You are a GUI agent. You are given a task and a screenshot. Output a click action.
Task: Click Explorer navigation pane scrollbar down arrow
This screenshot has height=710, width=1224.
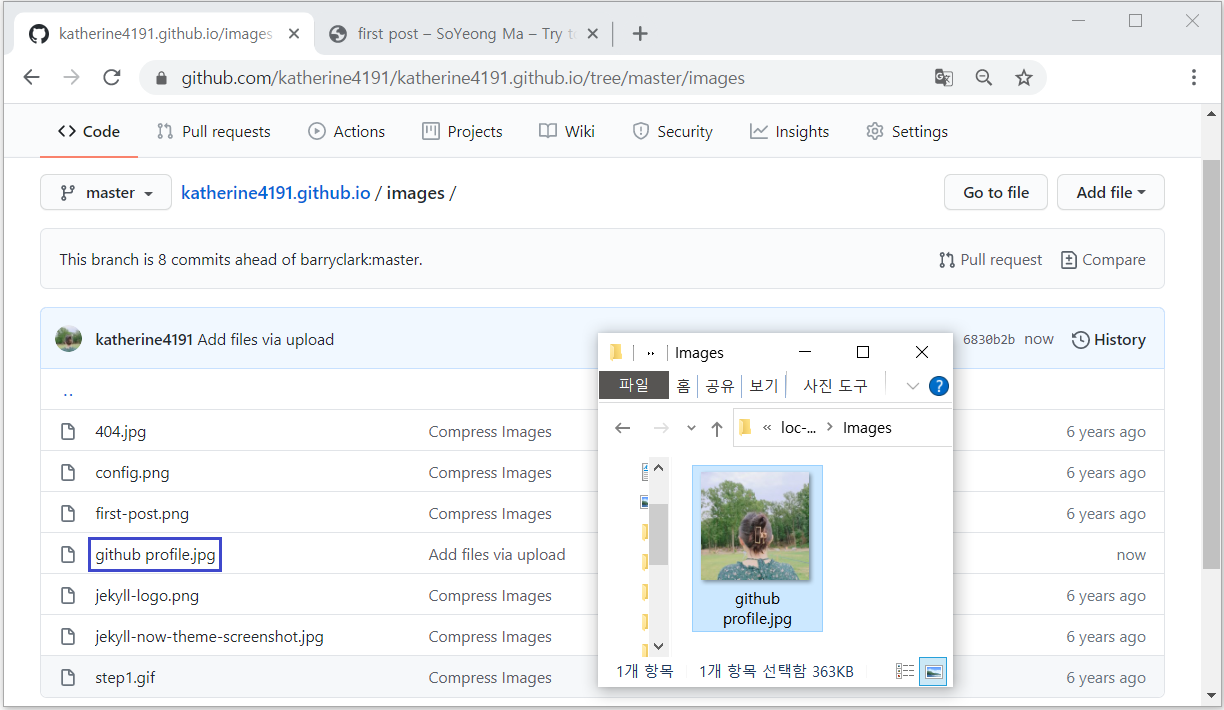point(658,647)
